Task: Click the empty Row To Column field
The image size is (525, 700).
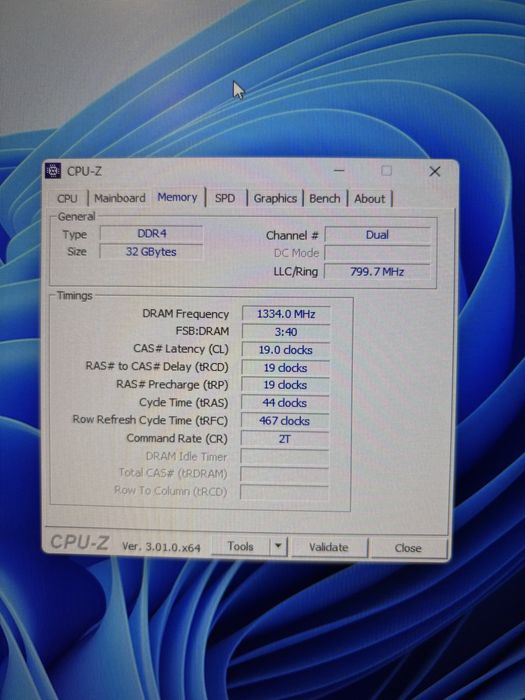Action: coord(284,492)
